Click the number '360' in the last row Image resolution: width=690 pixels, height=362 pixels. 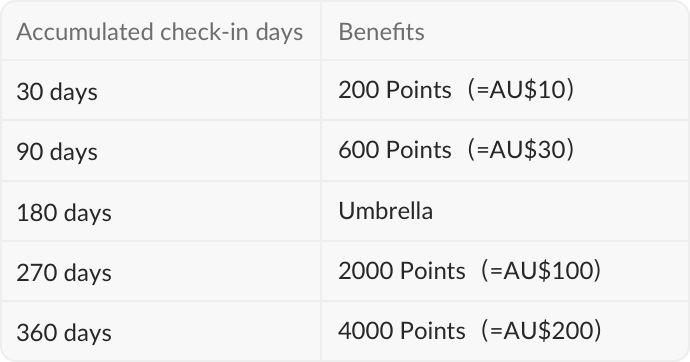[x=37, y=333]
